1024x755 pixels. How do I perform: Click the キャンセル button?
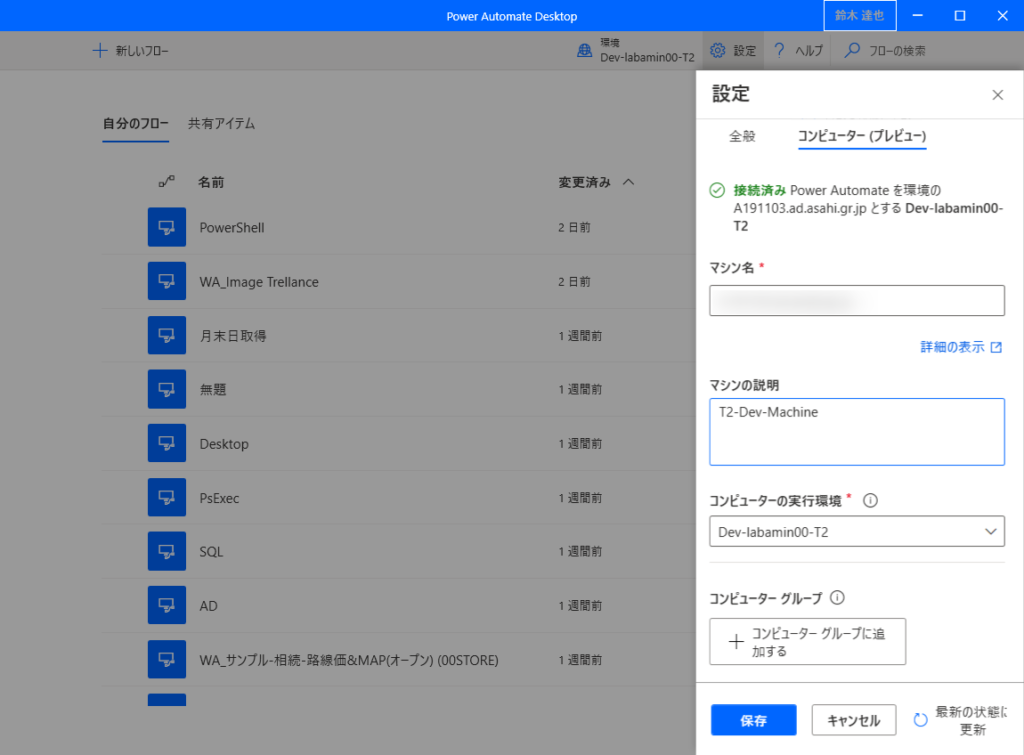click(x=854, y=720)
